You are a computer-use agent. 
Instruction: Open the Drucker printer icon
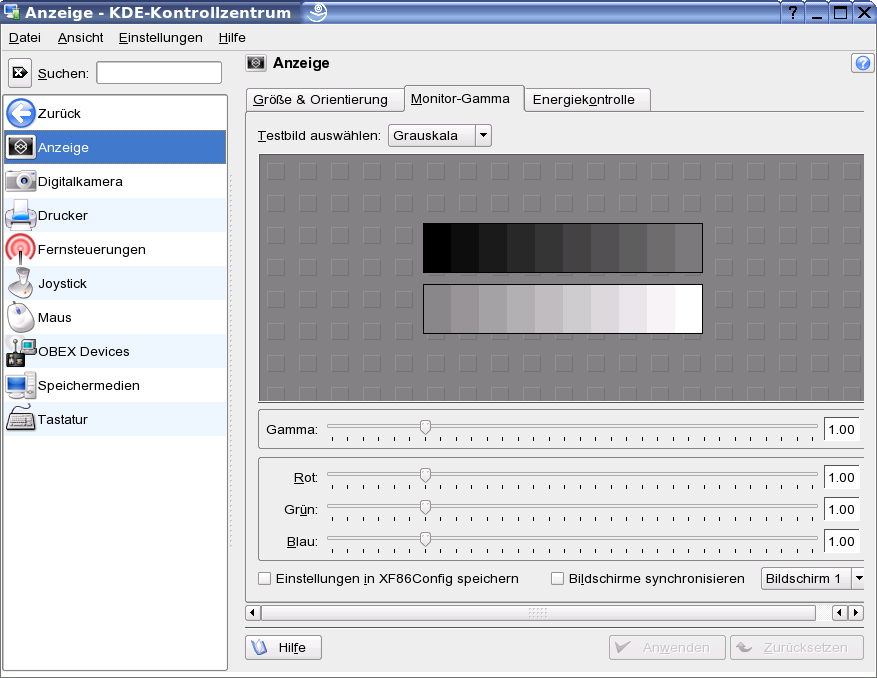click(x=21, y=215)
